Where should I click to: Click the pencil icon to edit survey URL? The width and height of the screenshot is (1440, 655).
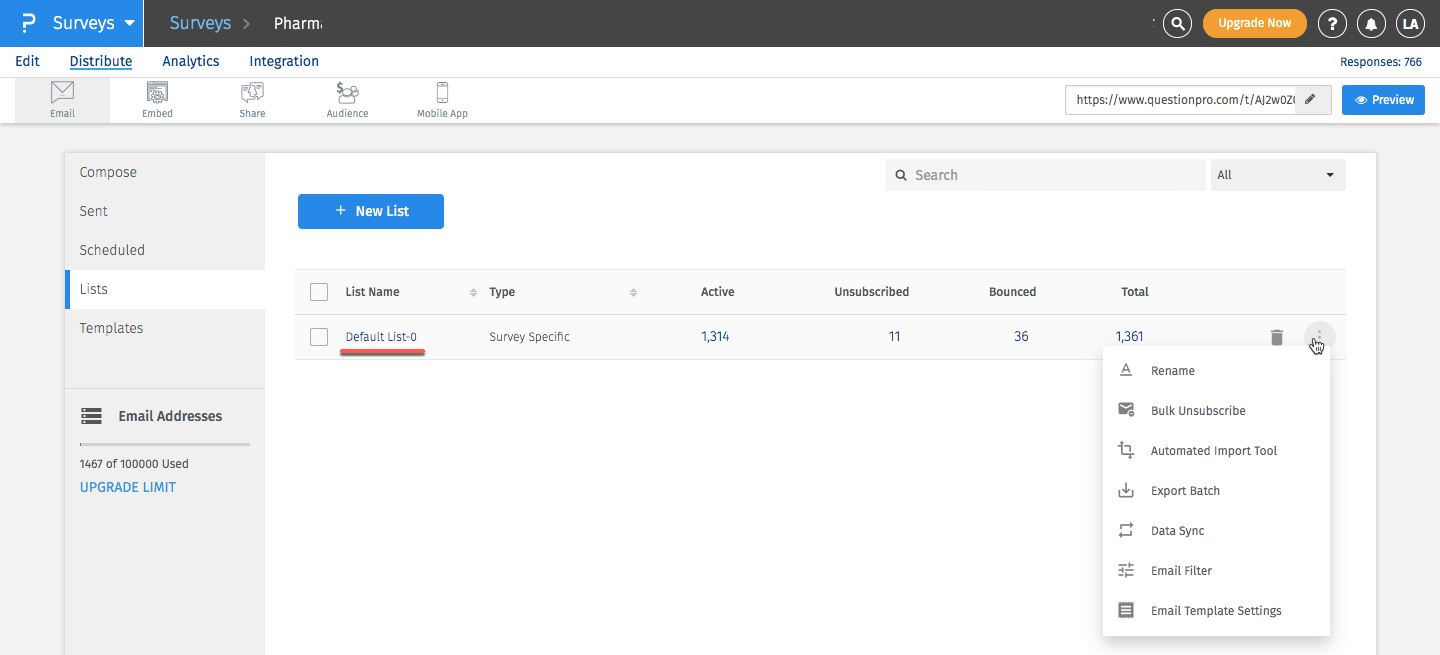point(1311,100)
